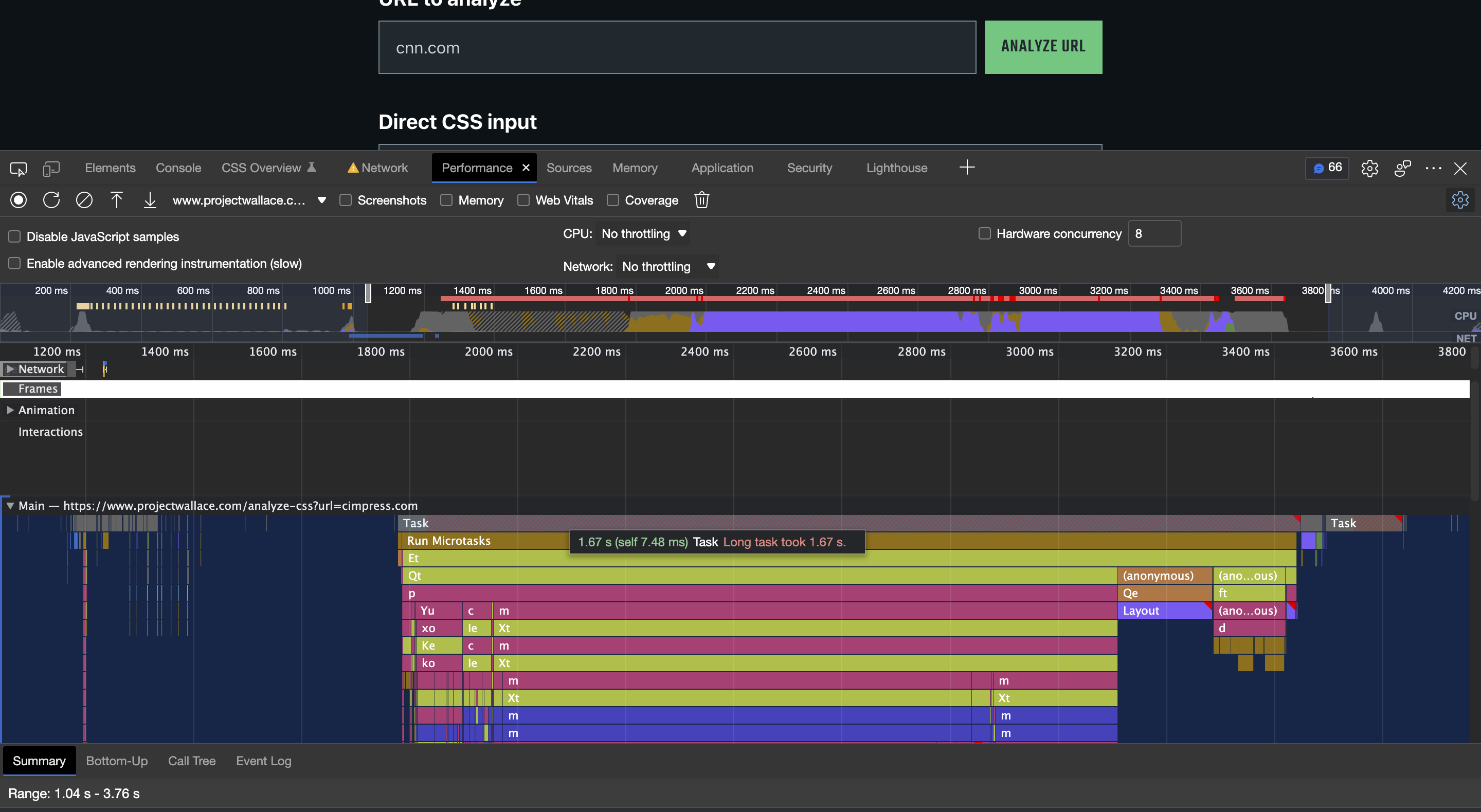The image size is (1481, 812).
Task: Toggle the inspect element picker icon
Action: click(x=19, y=169)
